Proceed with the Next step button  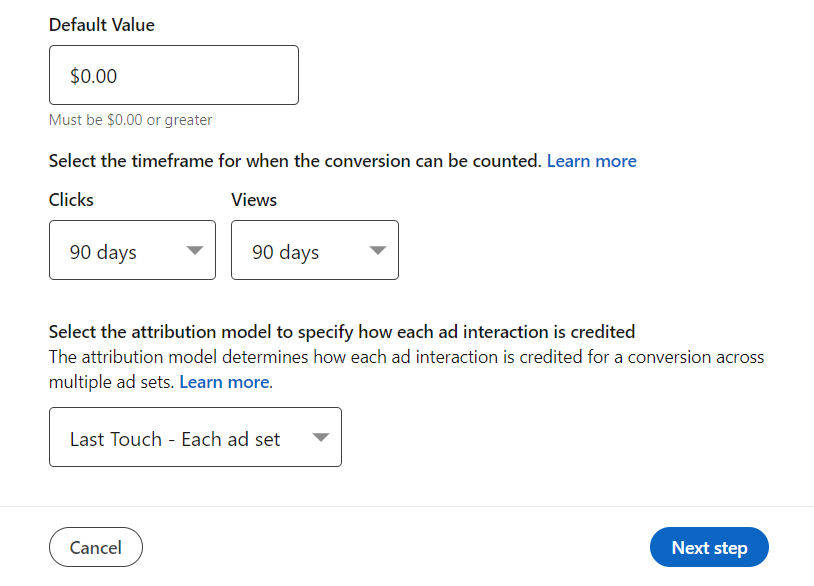click(709, 547)
